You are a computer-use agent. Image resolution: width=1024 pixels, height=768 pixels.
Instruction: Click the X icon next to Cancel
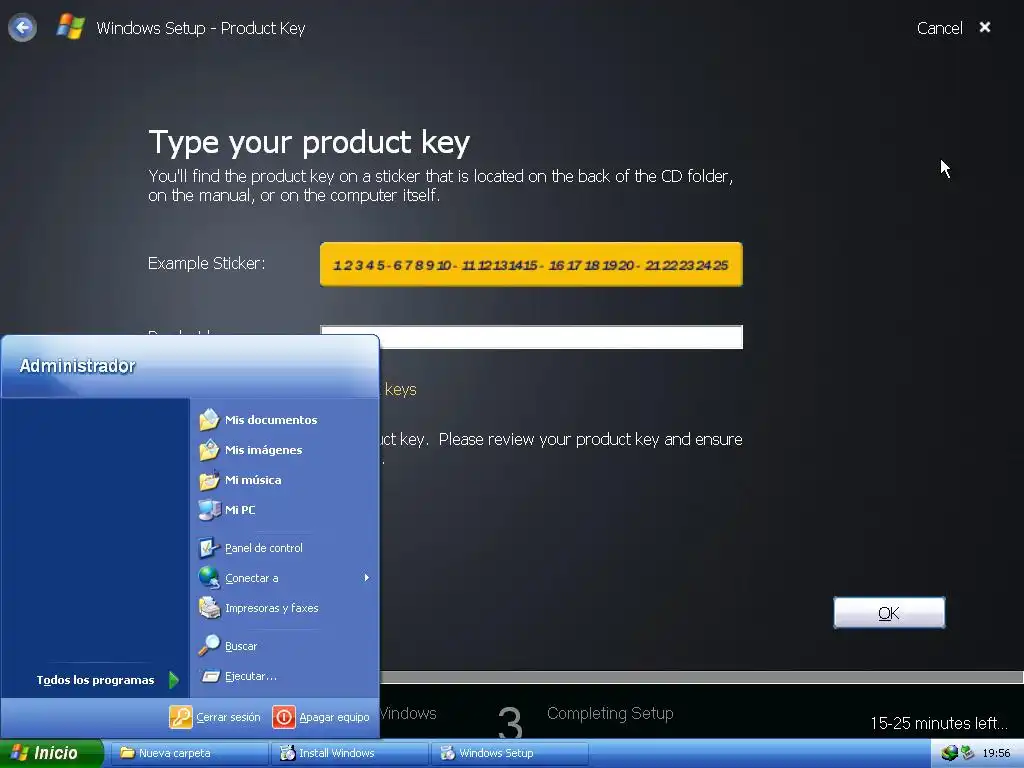coord(985,27)
